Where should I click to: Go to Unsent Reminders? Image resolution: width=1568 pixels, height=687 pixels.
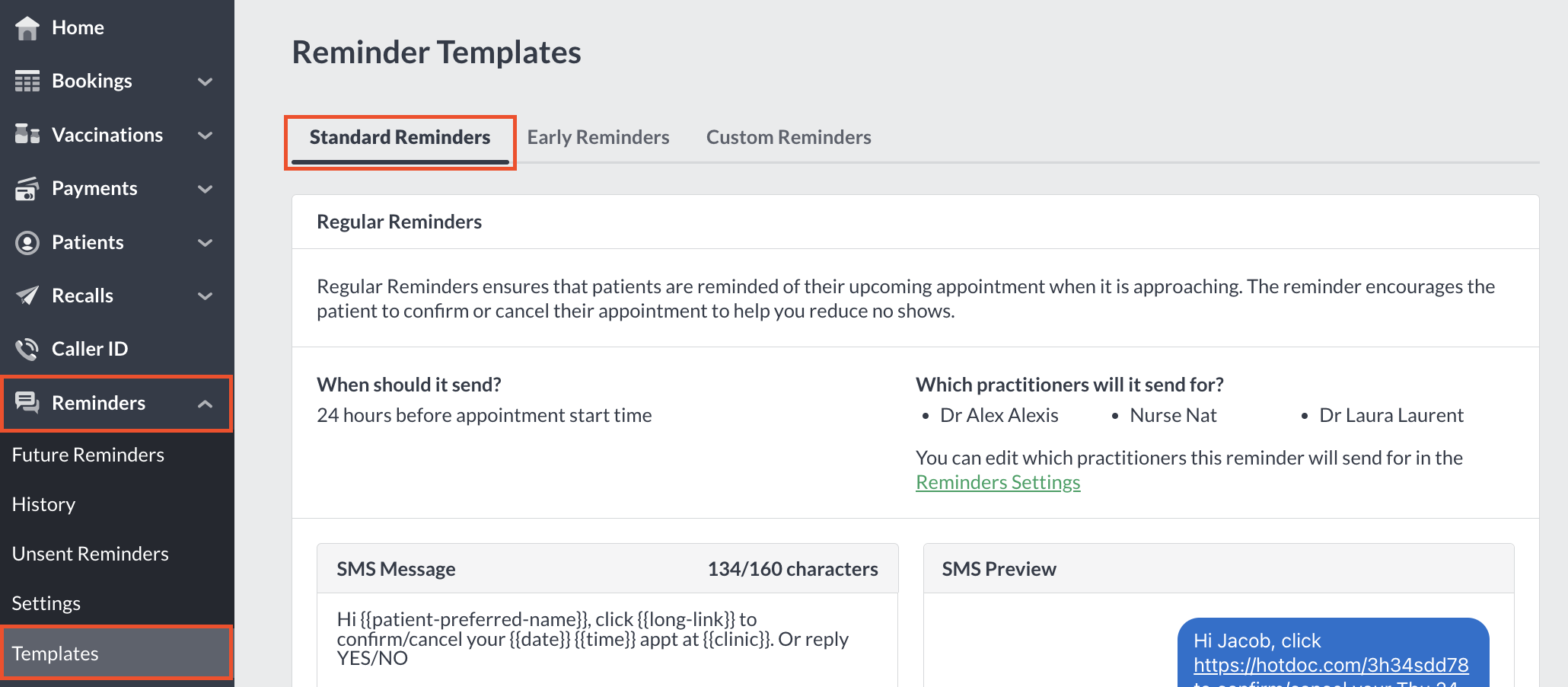90,553
